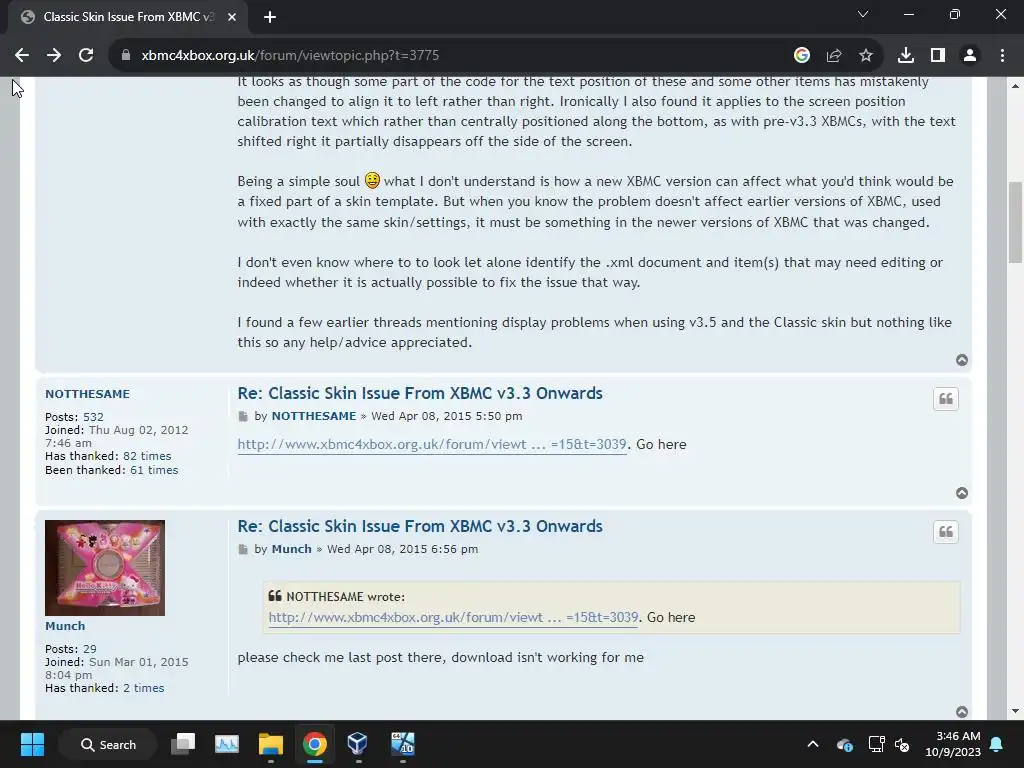Image resolution: width=1024 pixels, height=768 pixels.
Task: Open the Google lens icon in address bar
Action: pyautogui.click(x=801, y=56)
